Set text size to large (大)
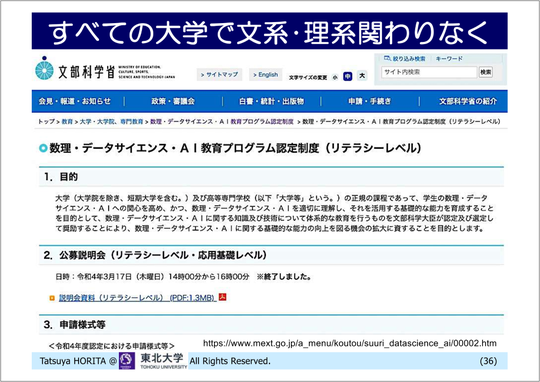The image size is (540, 382). [x=362, y=75]
